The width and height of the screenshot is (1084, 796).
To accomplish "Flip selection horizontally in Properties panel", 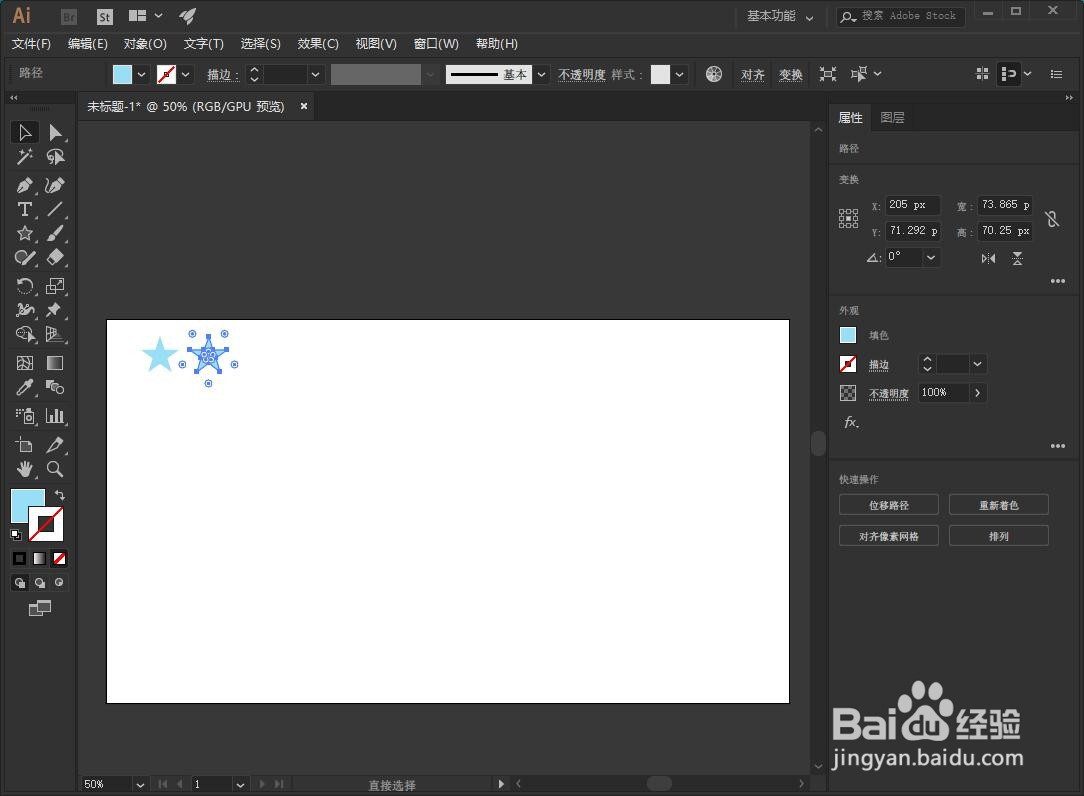I will [x=988, y=259].
